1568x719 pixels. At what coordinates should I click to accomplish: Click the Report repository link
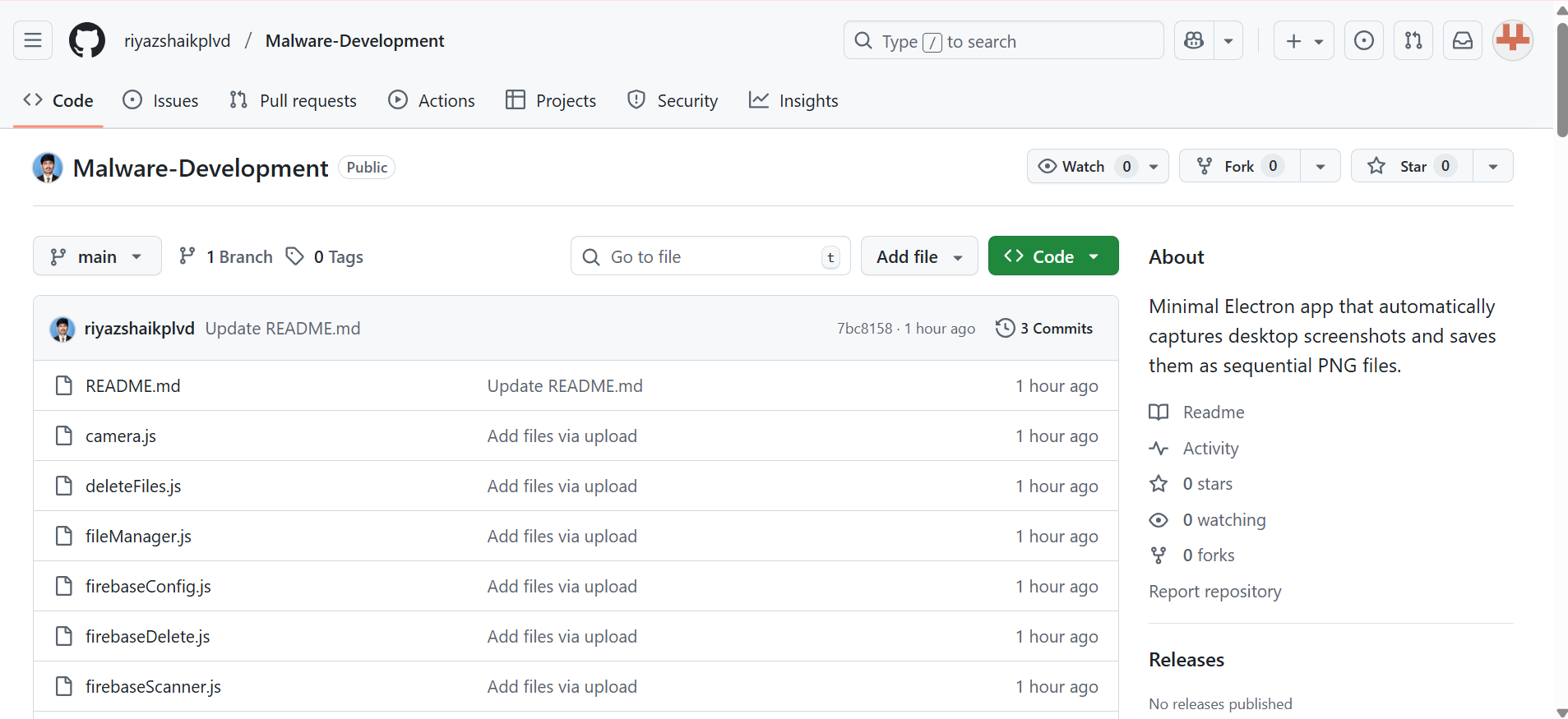point(1214,592)
